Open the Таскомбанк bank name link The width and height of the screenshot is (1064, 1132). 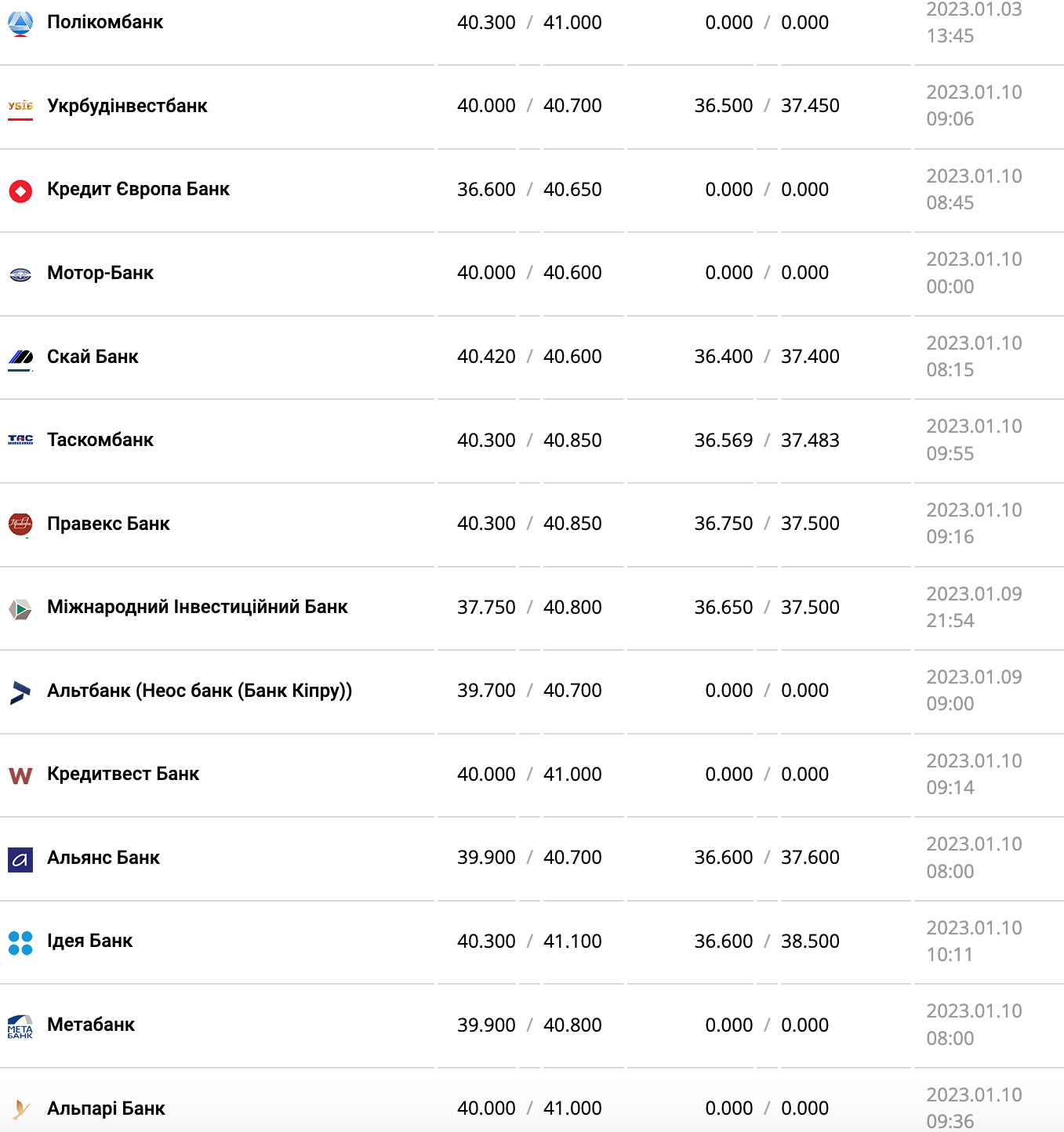[x=100, y=440]
